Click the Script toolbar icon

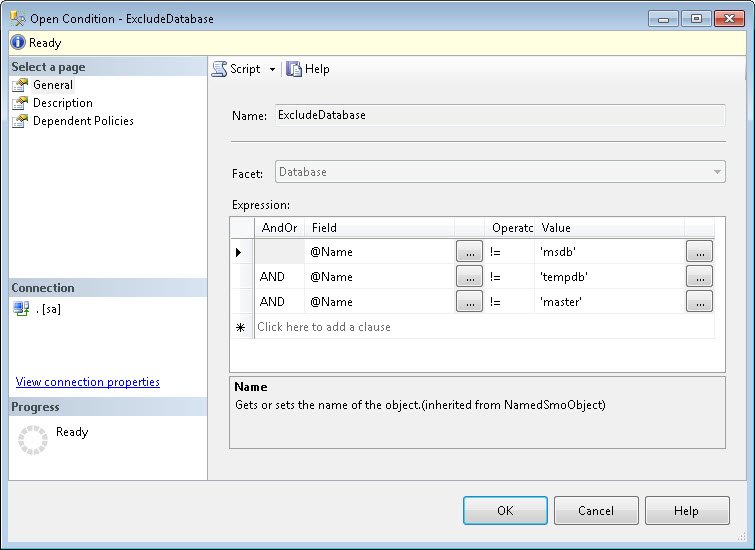point(220,69)
